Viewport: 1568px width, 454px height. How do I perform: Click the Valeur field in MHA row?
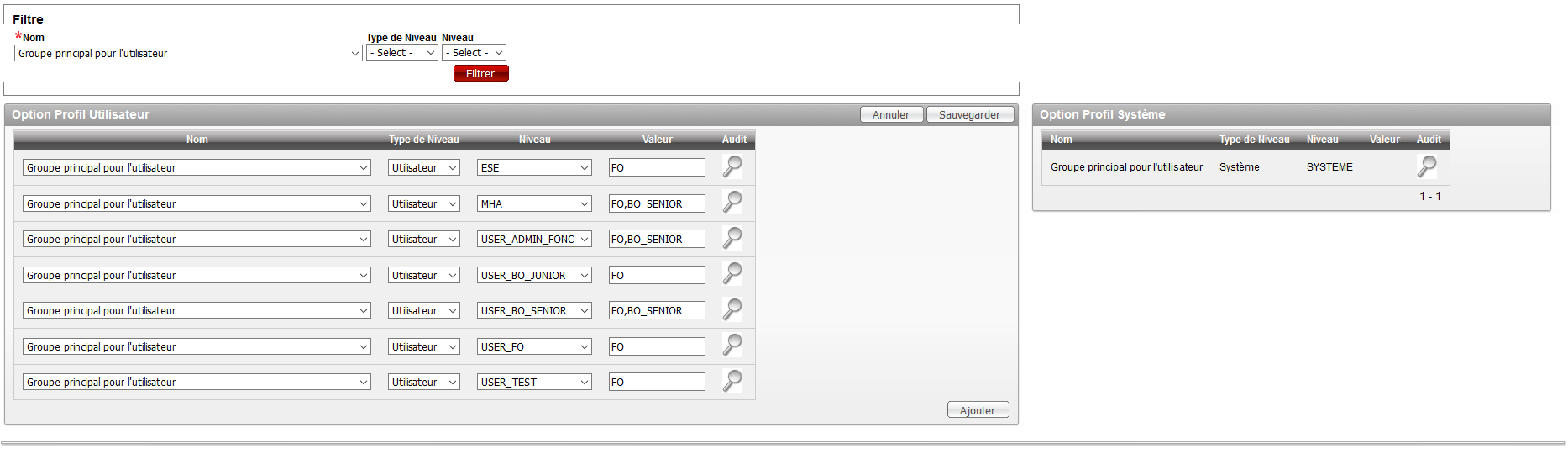click(x=657, y=204)
